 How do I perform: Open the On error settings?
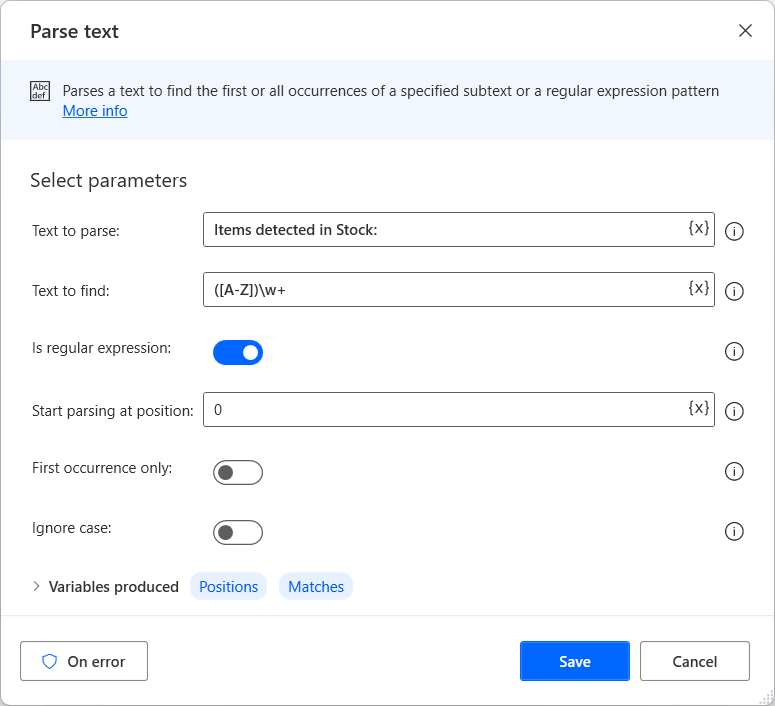(x=84, y=661)
